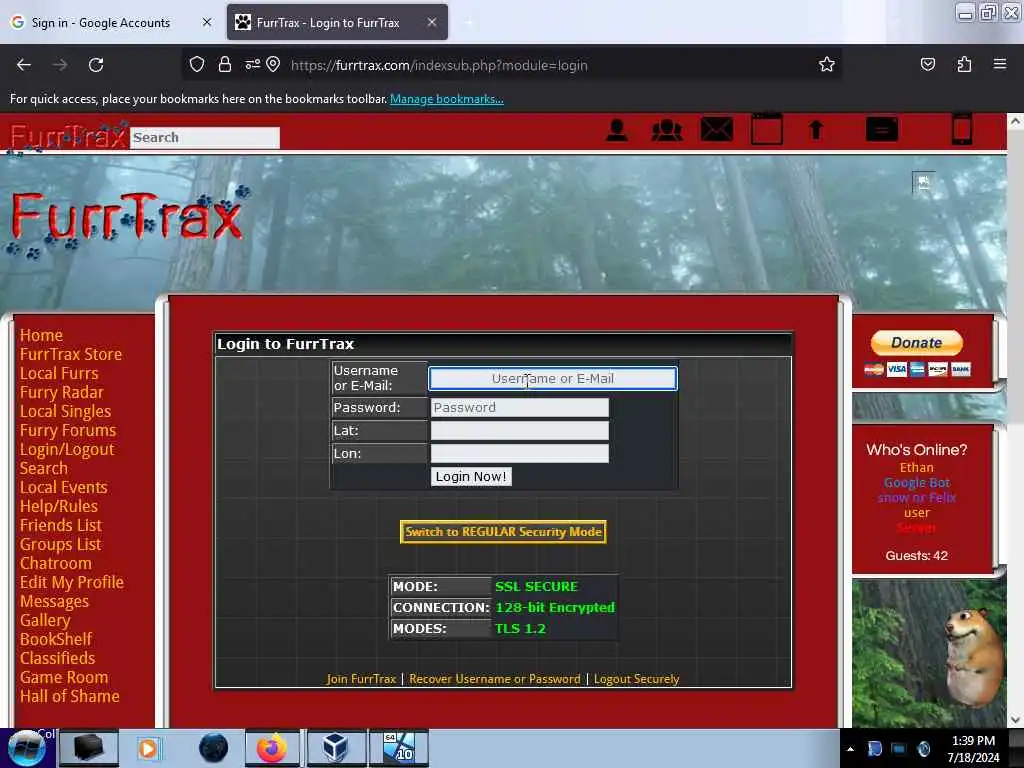The width and height of the screenshot is (1024, 768).
Task: Open Local Singles in sidebar
Action: tap(65, 411)
